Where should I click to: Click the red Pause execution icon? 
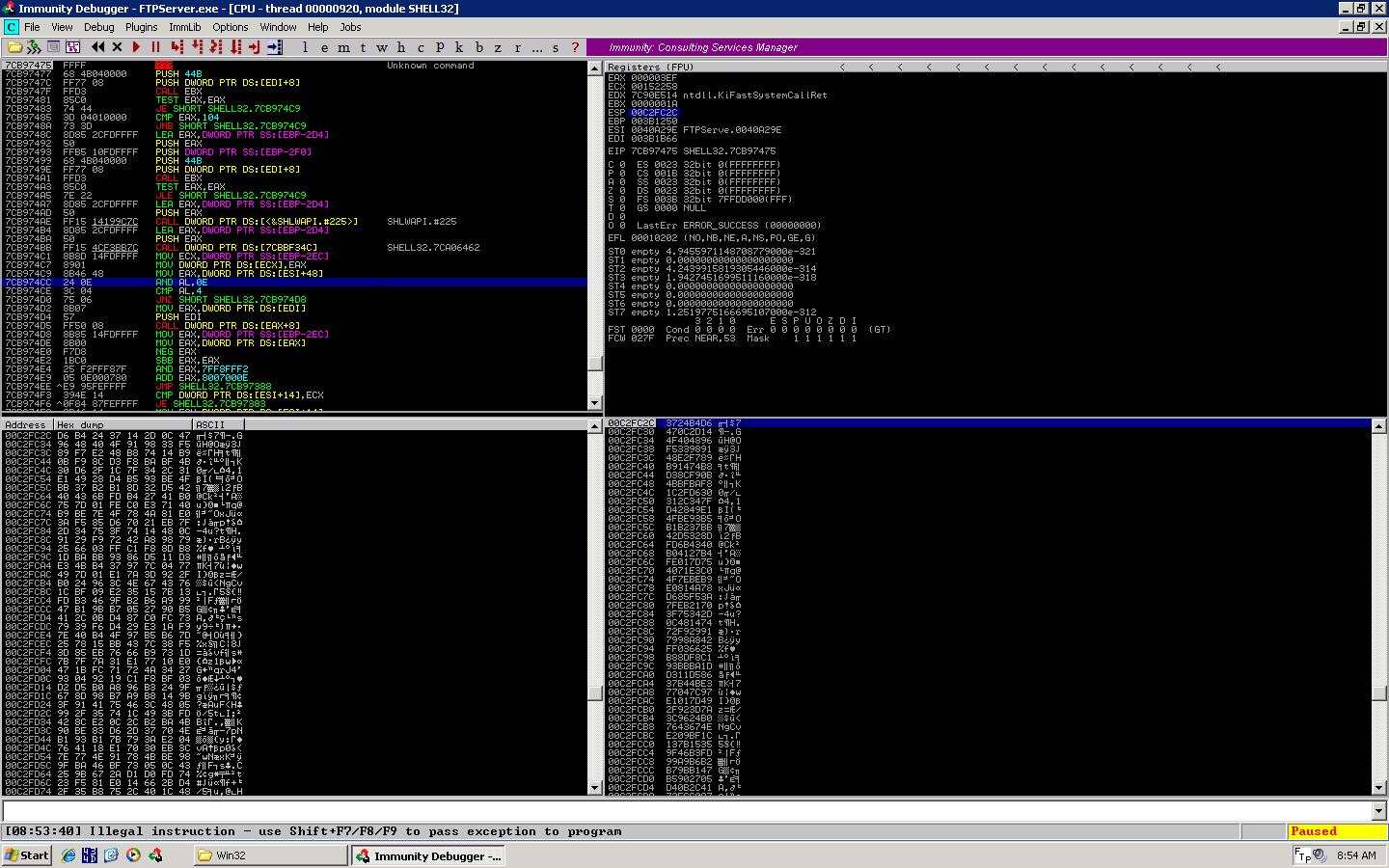pos(155,47)
